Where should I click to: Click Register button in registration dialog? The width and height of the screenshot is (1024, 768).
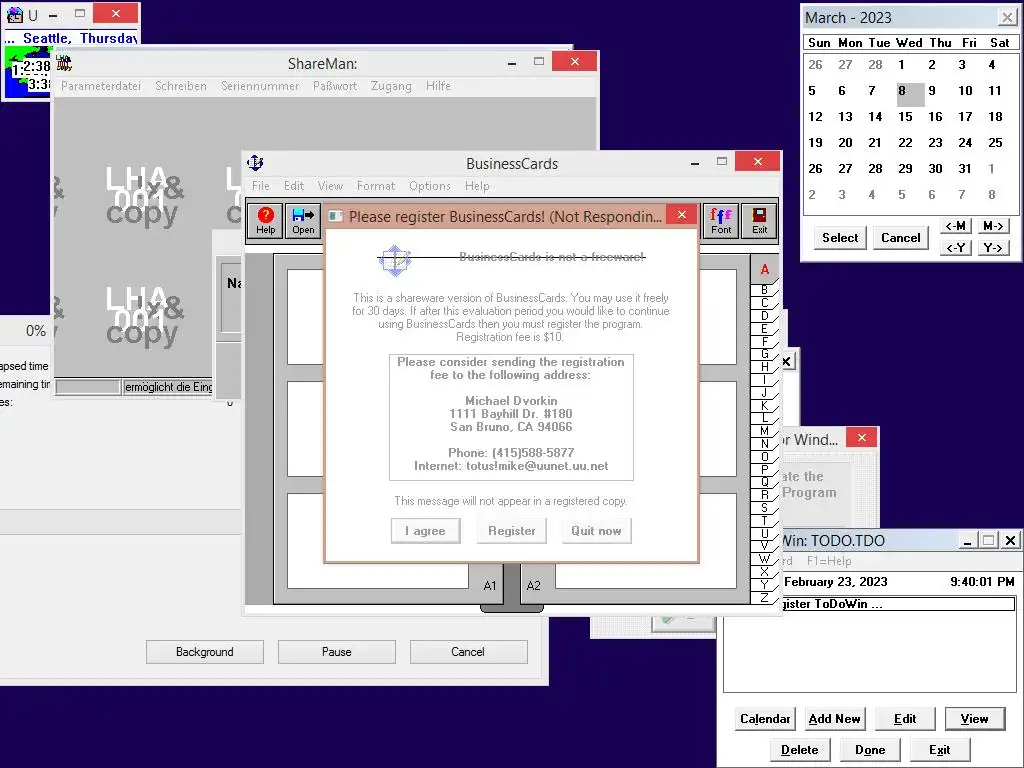click(511, 530)
